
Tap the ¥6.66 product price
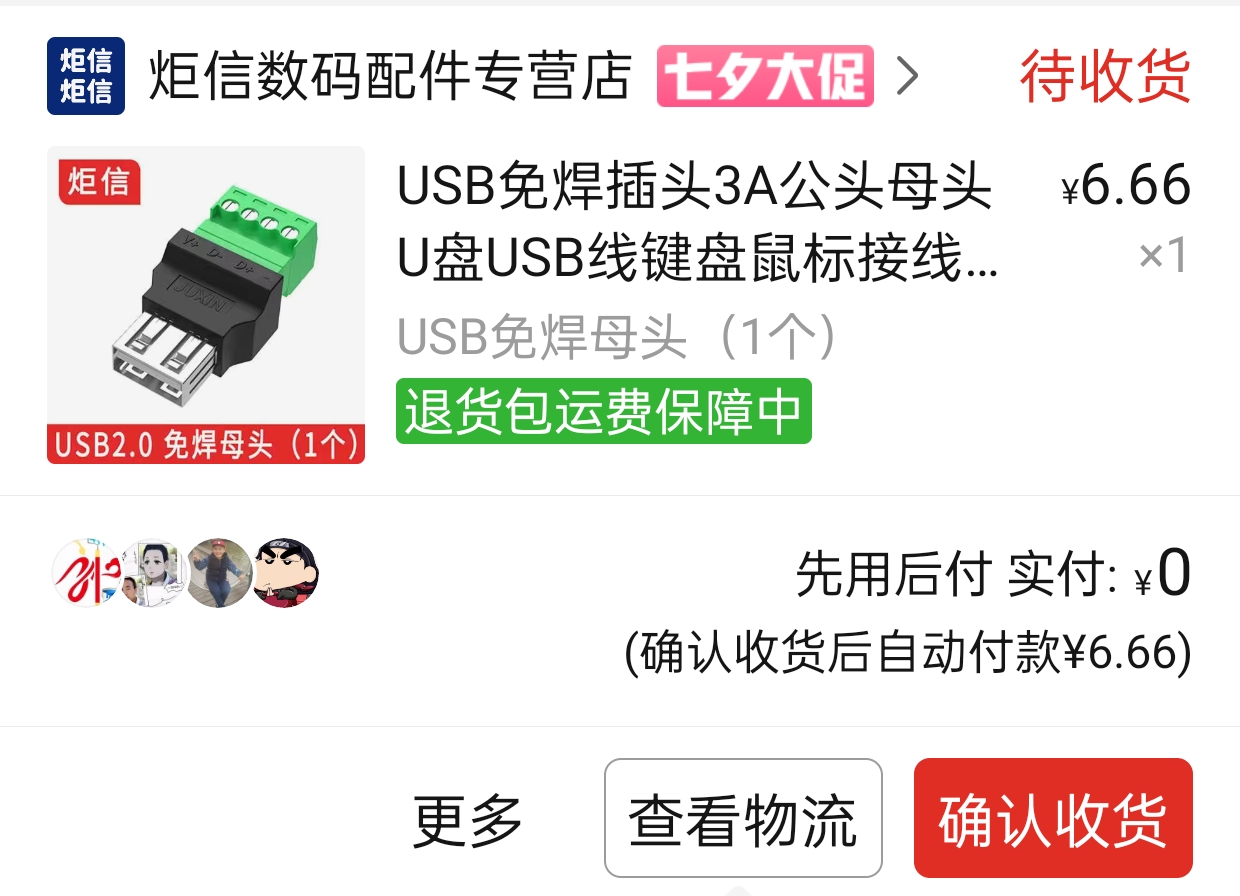coord(1126,186)
